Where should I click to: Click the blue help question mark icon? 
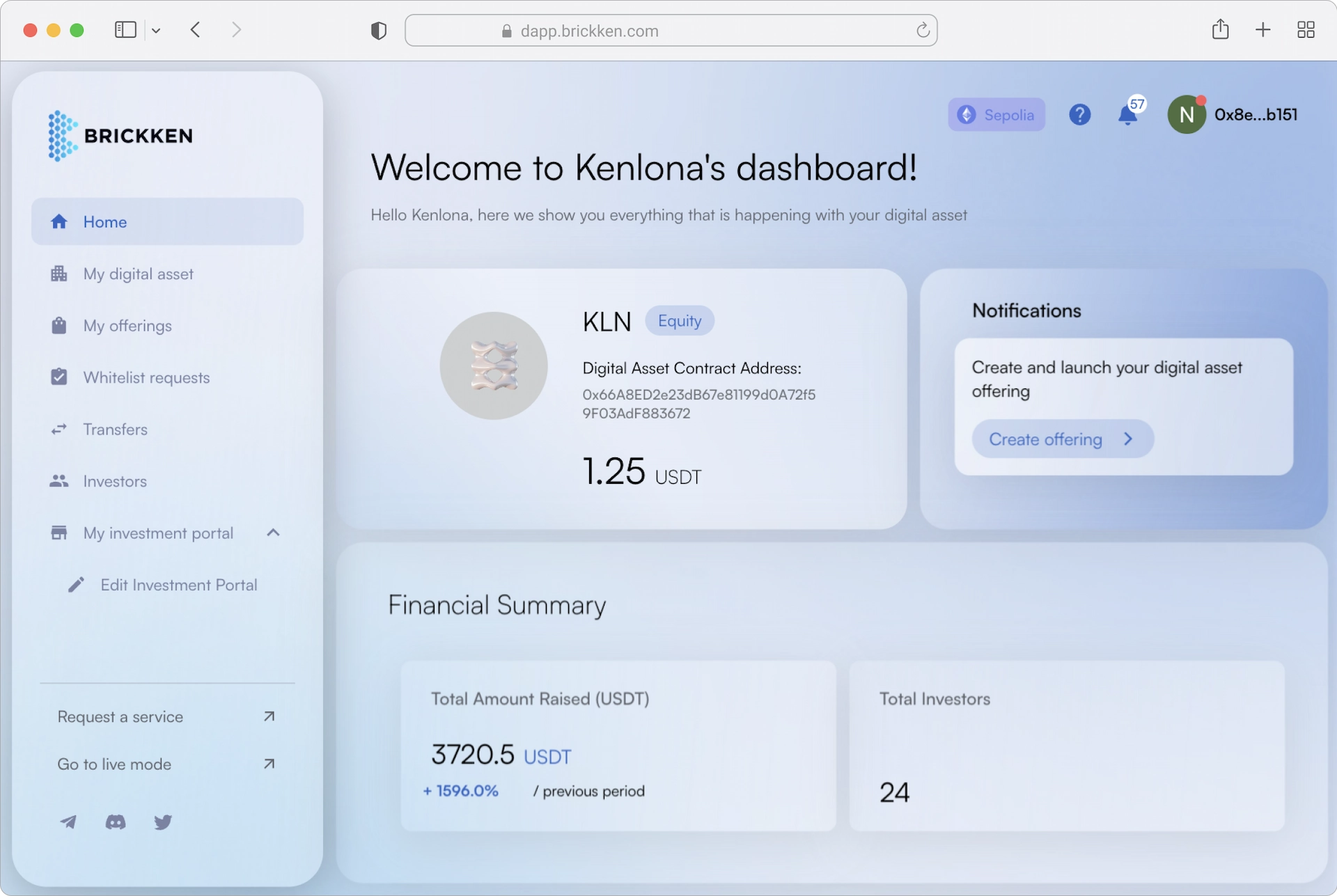click(x=1079, y=115)
